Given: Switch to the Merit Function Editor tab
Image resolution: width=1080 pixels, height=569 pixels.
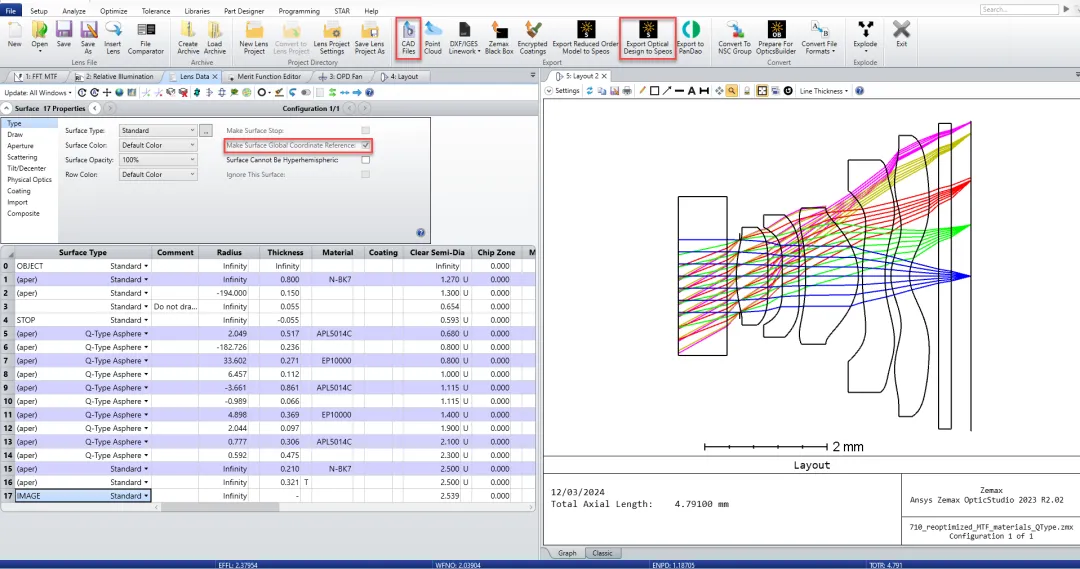Looking at the screenshot, I should [x=264, y=76].
